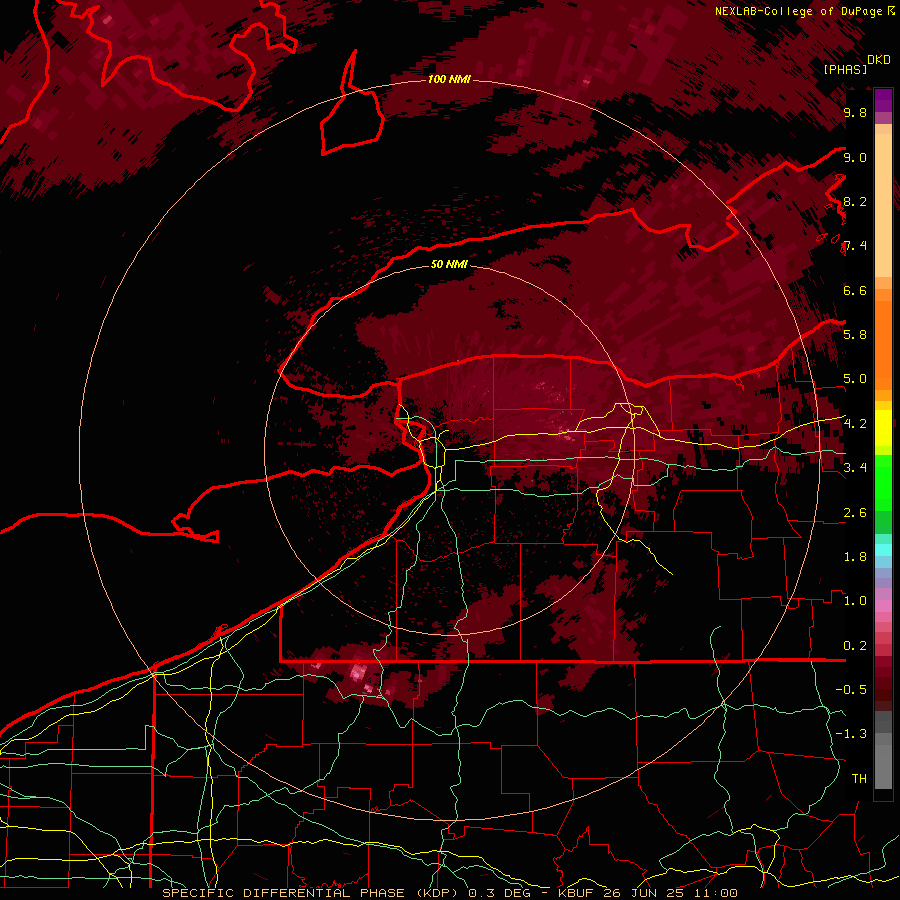
Task: Click the 1.8 scale value
Action: [855, 557]
